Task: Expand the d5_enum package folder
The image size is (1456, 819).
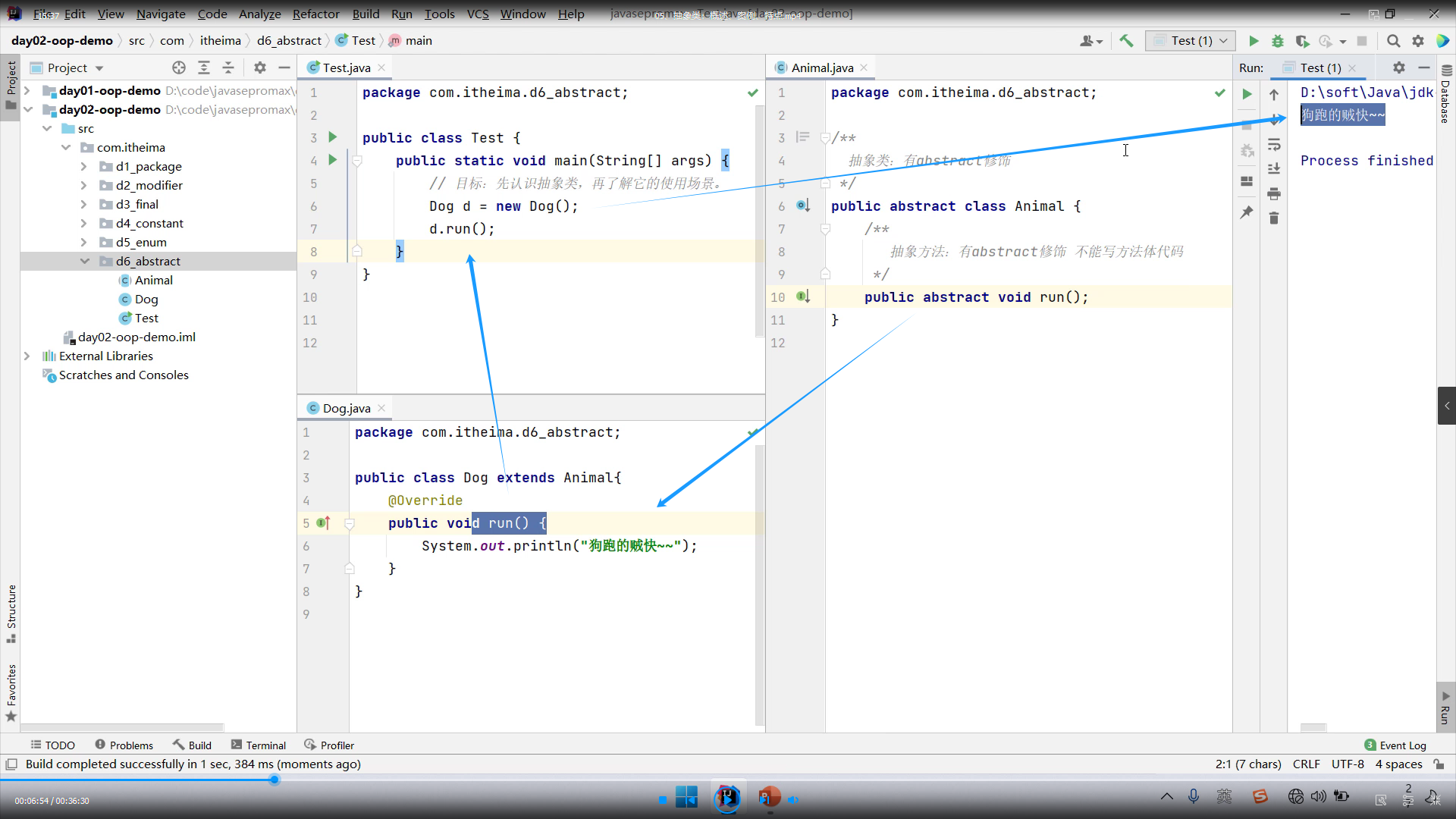Action: [x=83, y=242]
